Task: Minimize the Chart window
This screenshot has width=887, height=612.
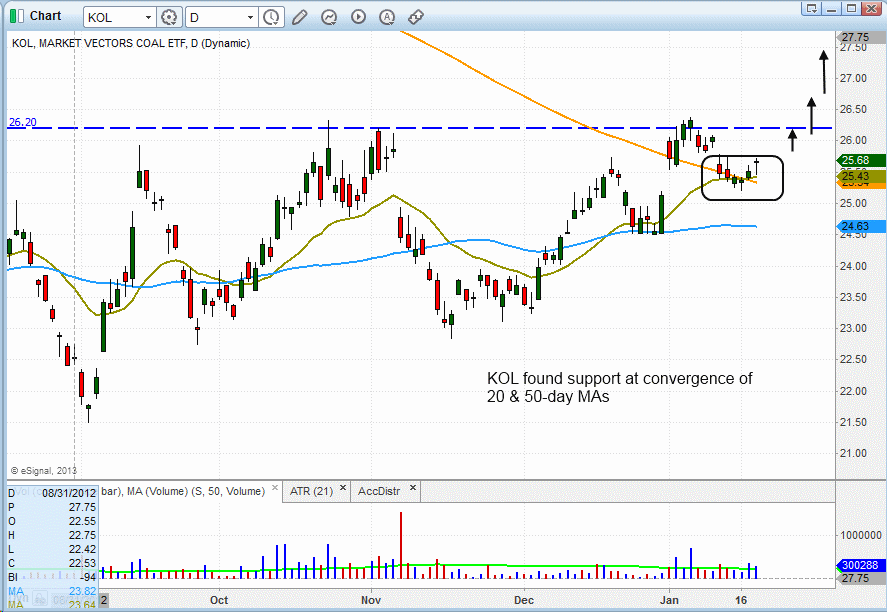Action: tap(831, 8)
